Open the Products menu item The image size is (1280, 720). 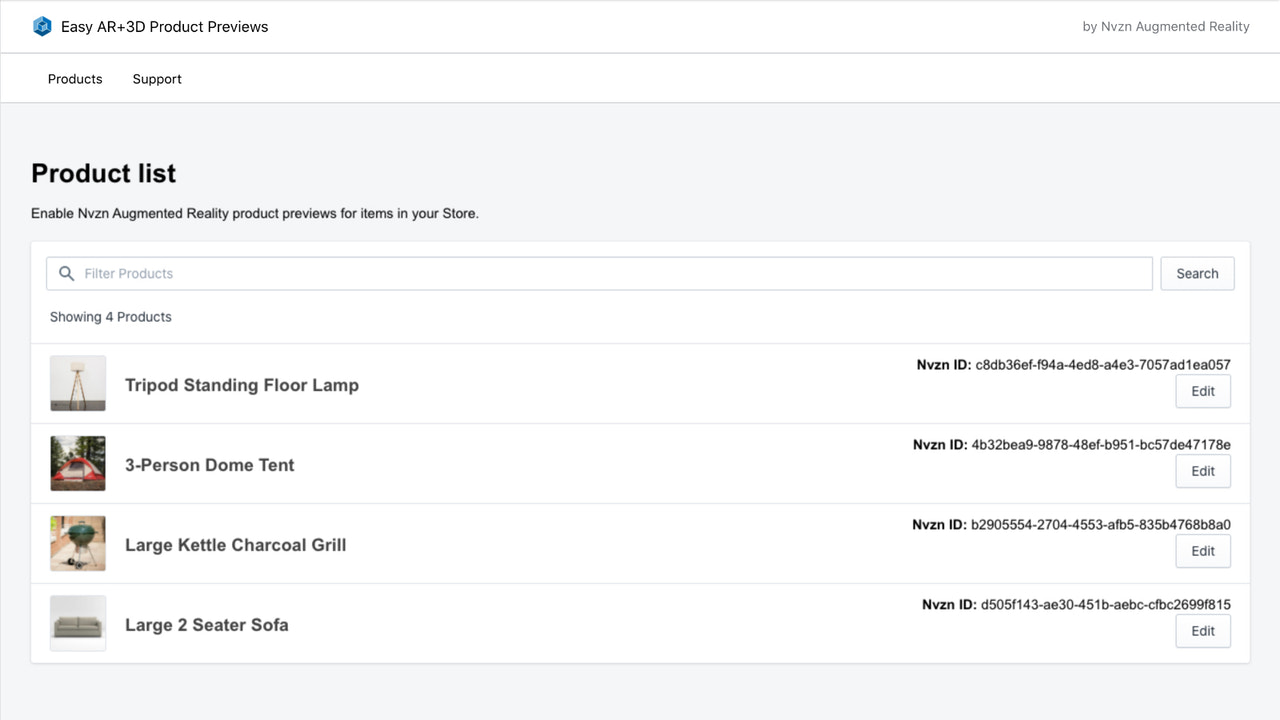tap(75, 78)
